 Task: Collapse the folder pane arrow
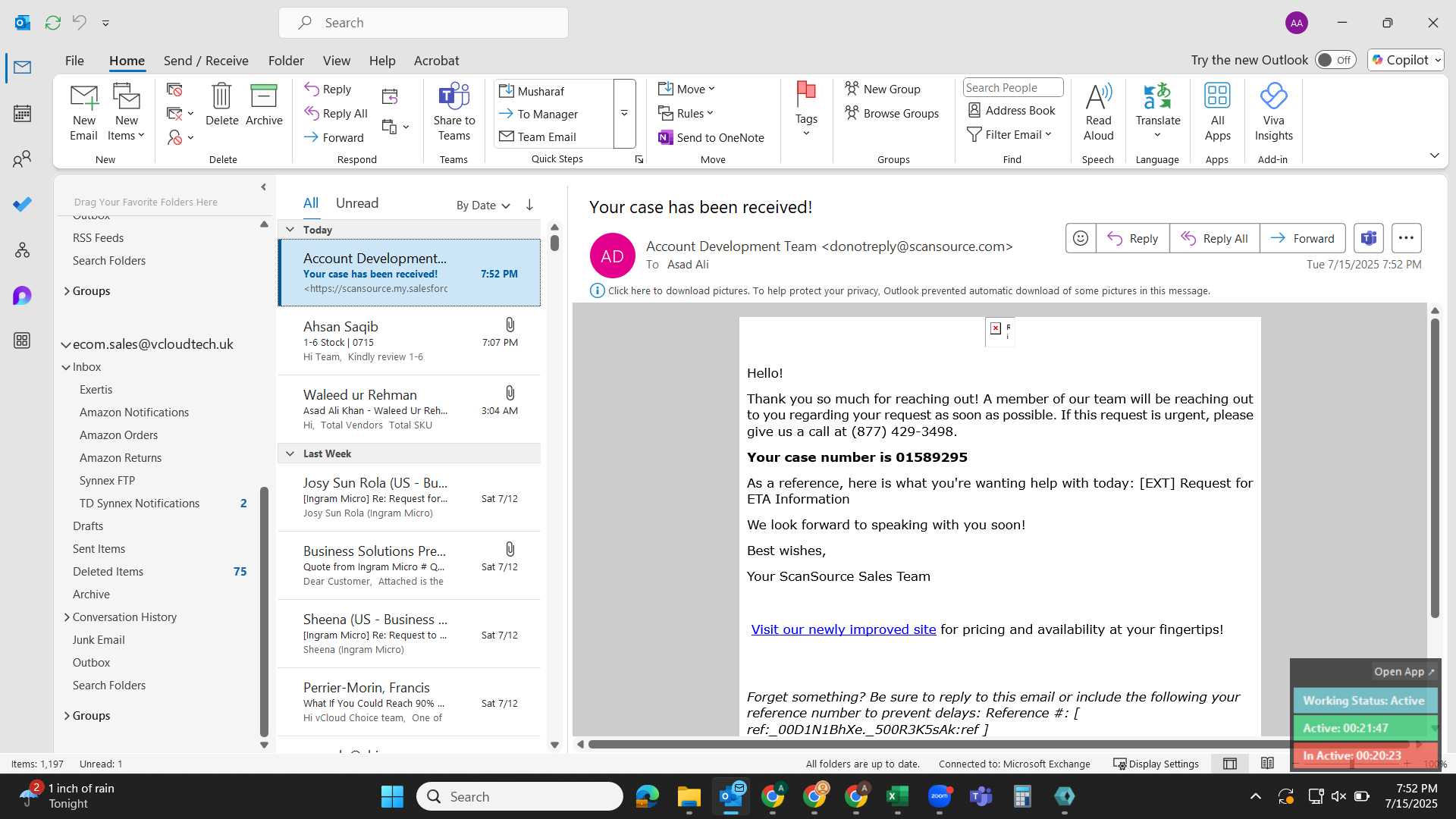[263, 187]
